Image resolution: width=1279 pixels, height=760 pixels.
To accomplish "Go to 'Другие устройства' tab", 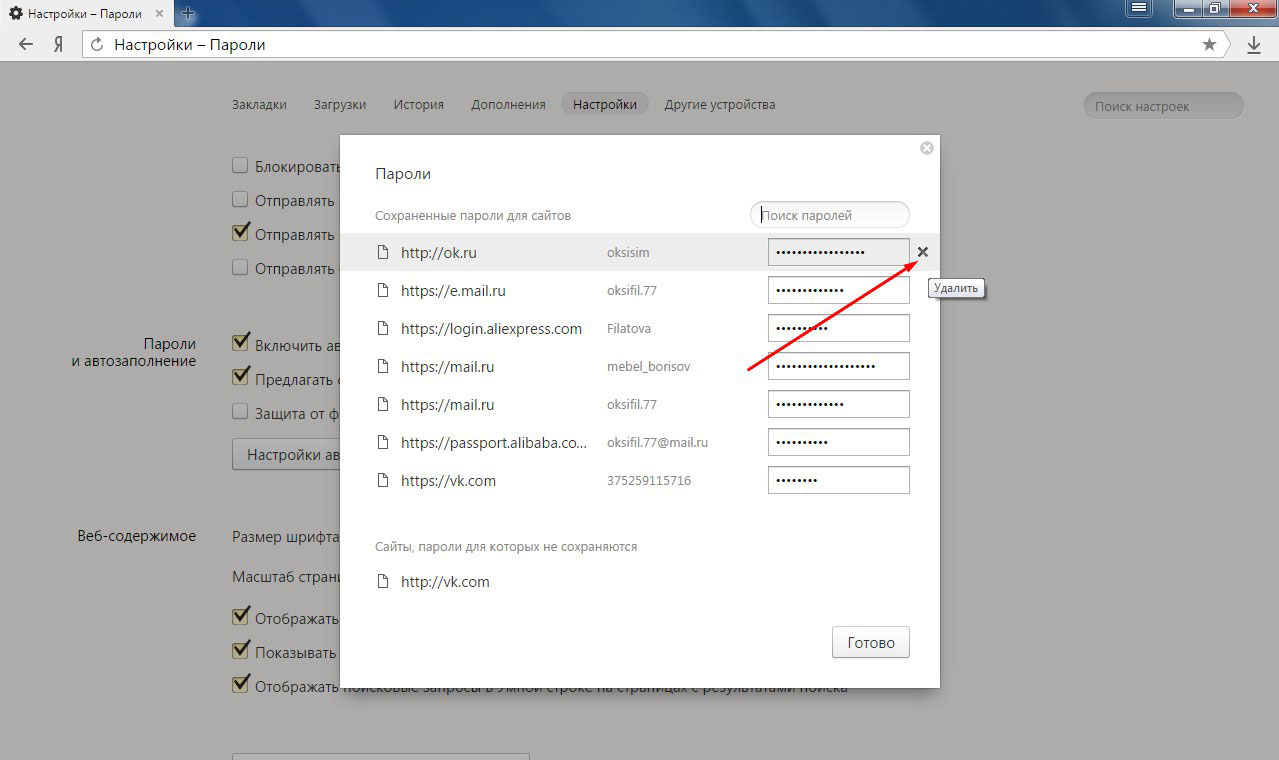I will coord(719,104).
